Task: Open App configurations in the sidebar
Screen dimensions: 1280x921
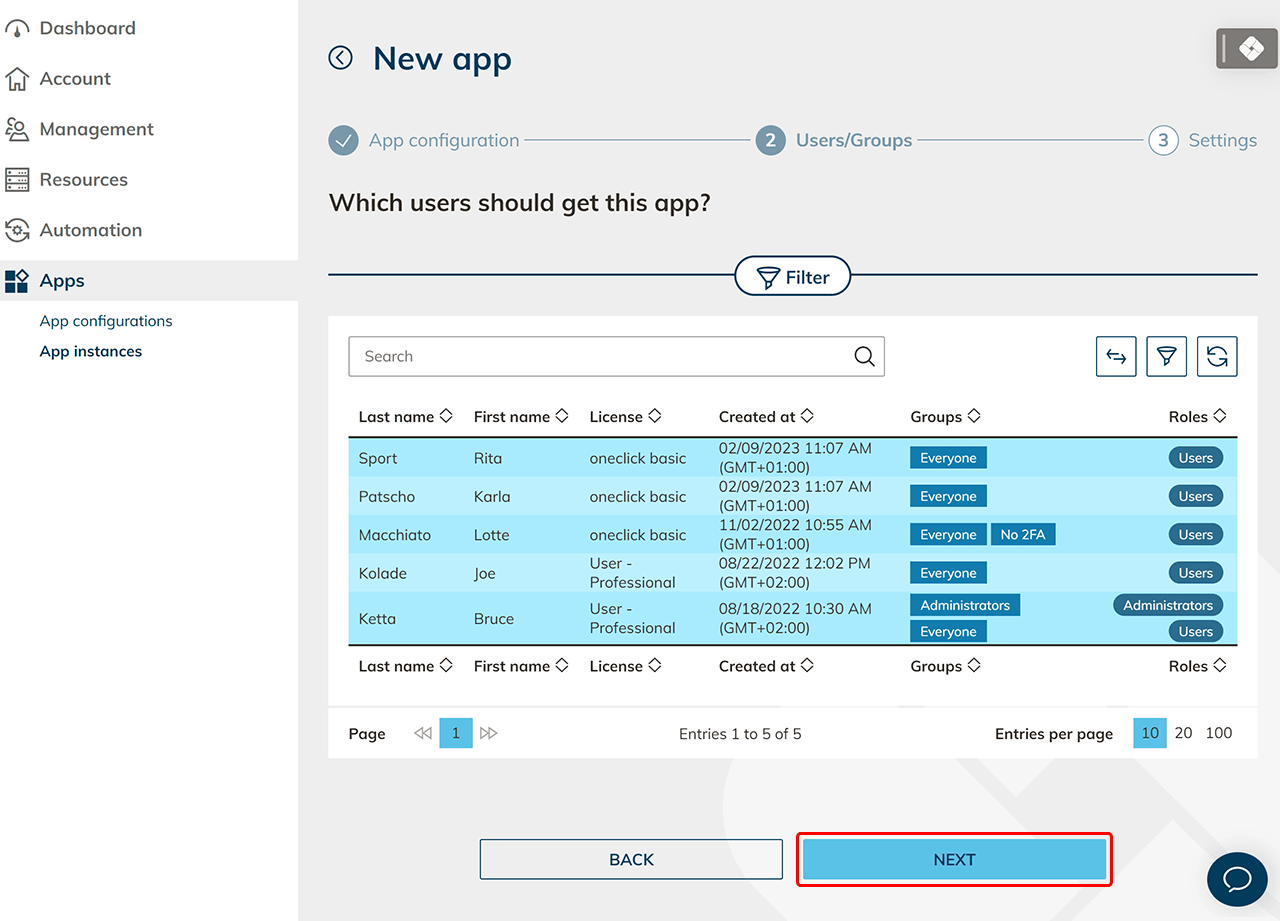Action: click(106, 321)
